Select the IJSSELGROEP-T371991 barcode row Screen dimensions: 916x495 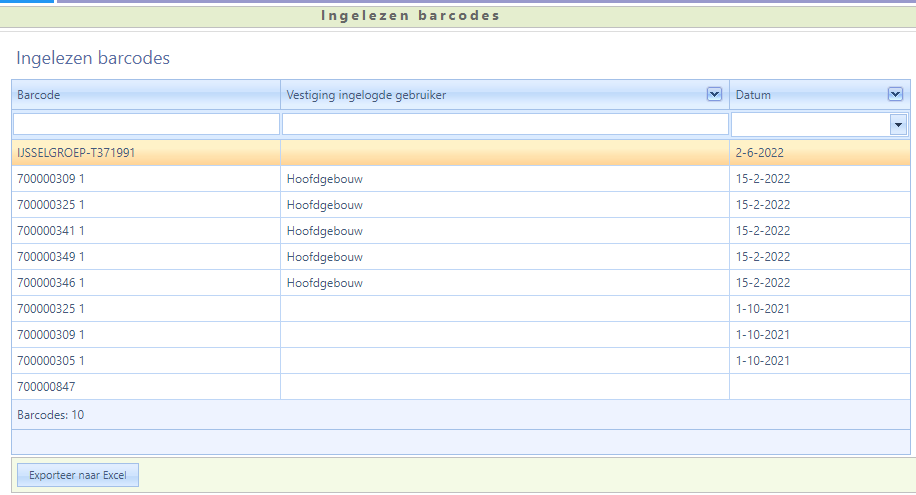pyautogui.click(x=76, y=153)
